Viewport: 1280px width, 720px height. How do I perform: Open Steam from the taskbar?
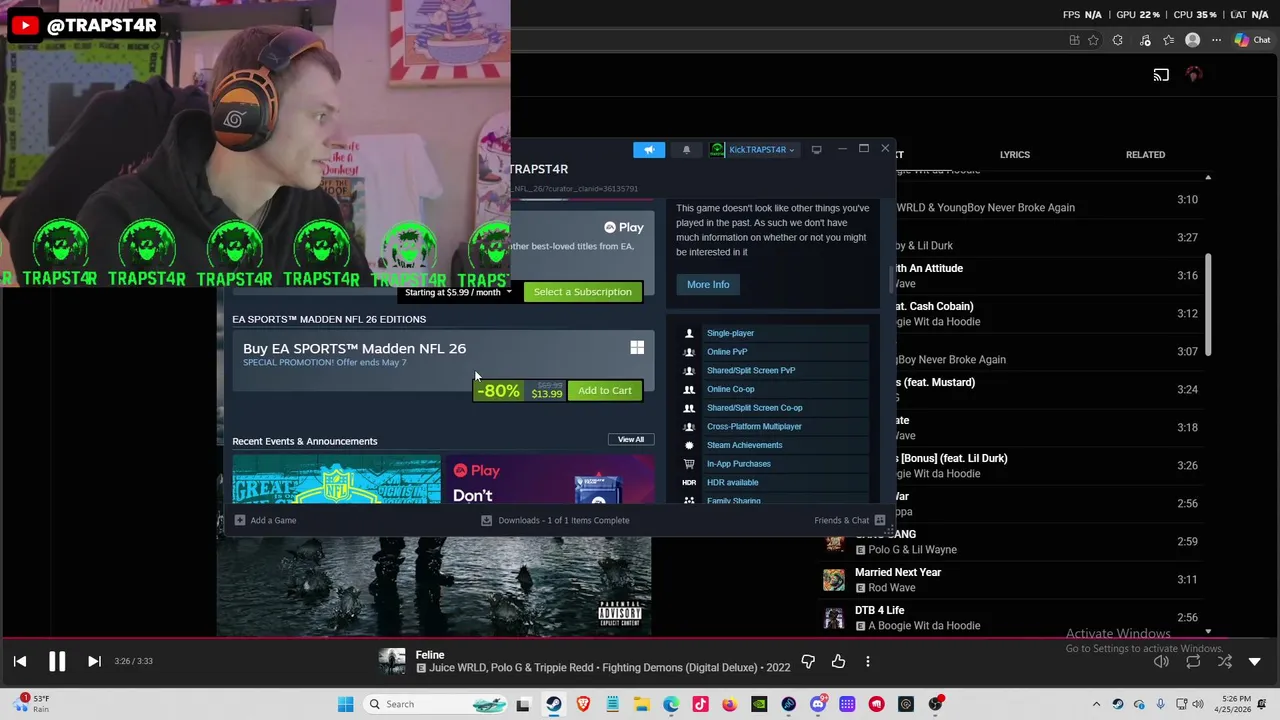point(553,704)
